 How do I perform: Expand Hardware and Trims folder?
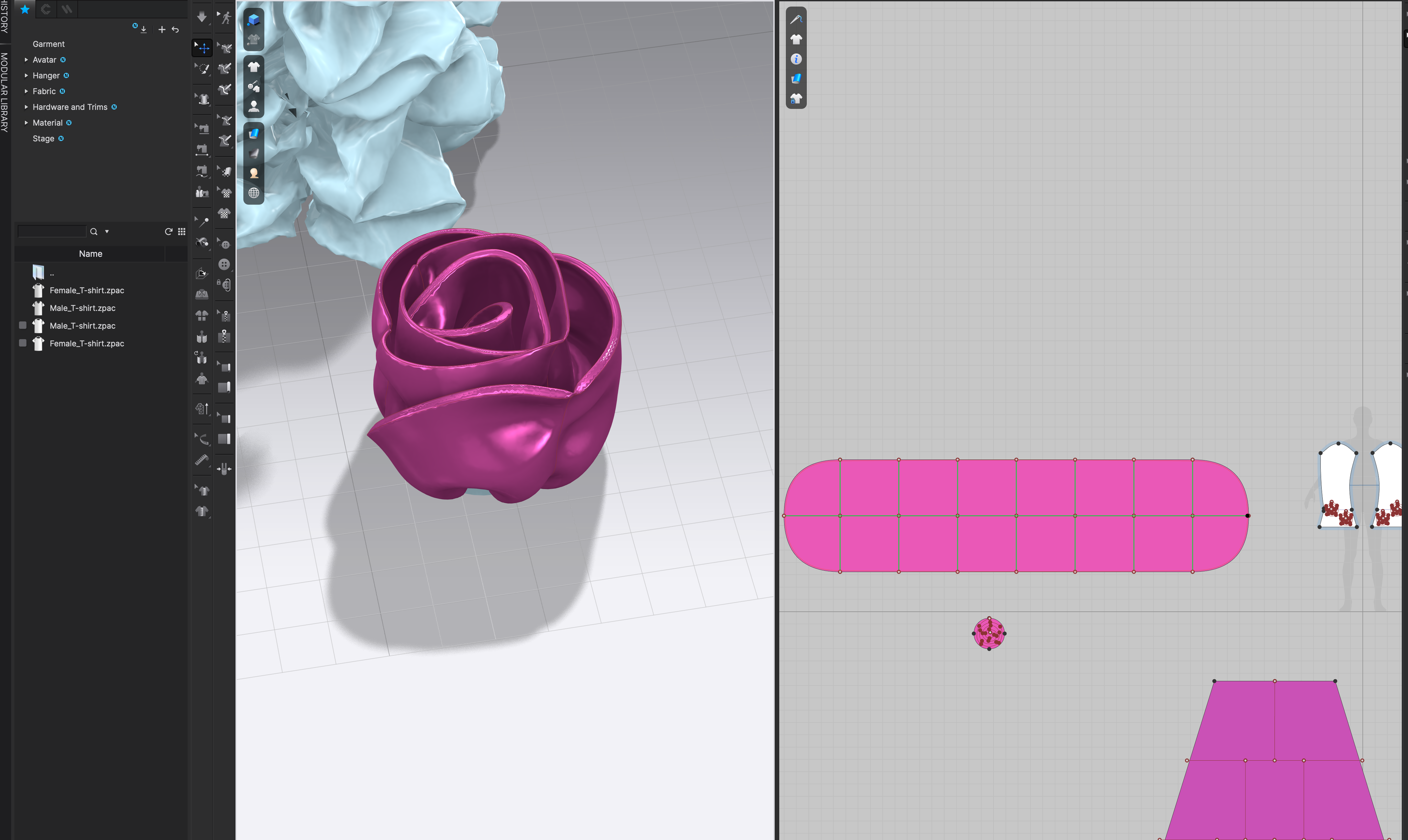[x=26, y=107]
